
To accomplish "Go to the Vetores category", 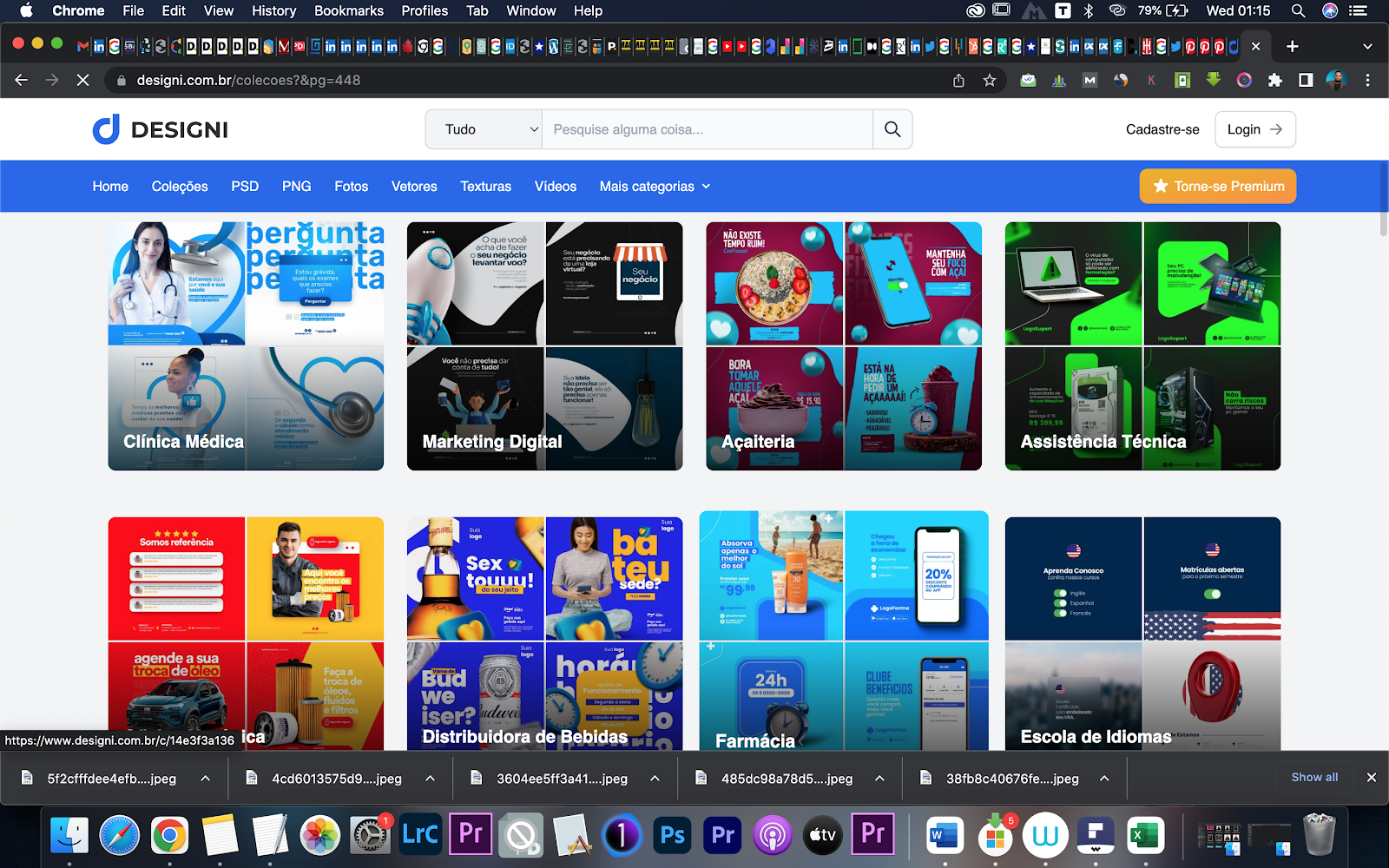I will 414,186.
